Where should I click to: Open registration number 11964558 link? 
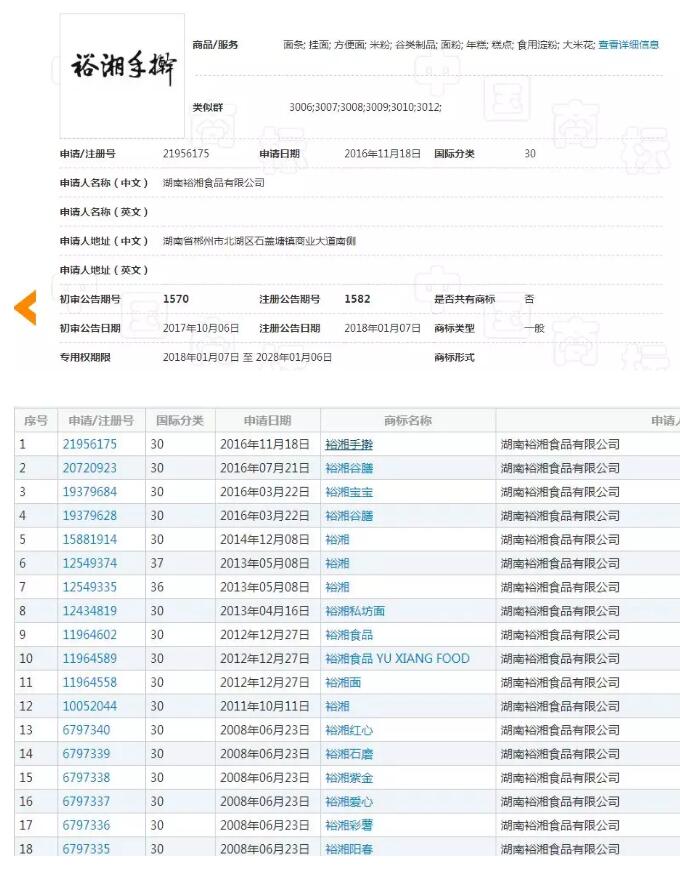89,682
